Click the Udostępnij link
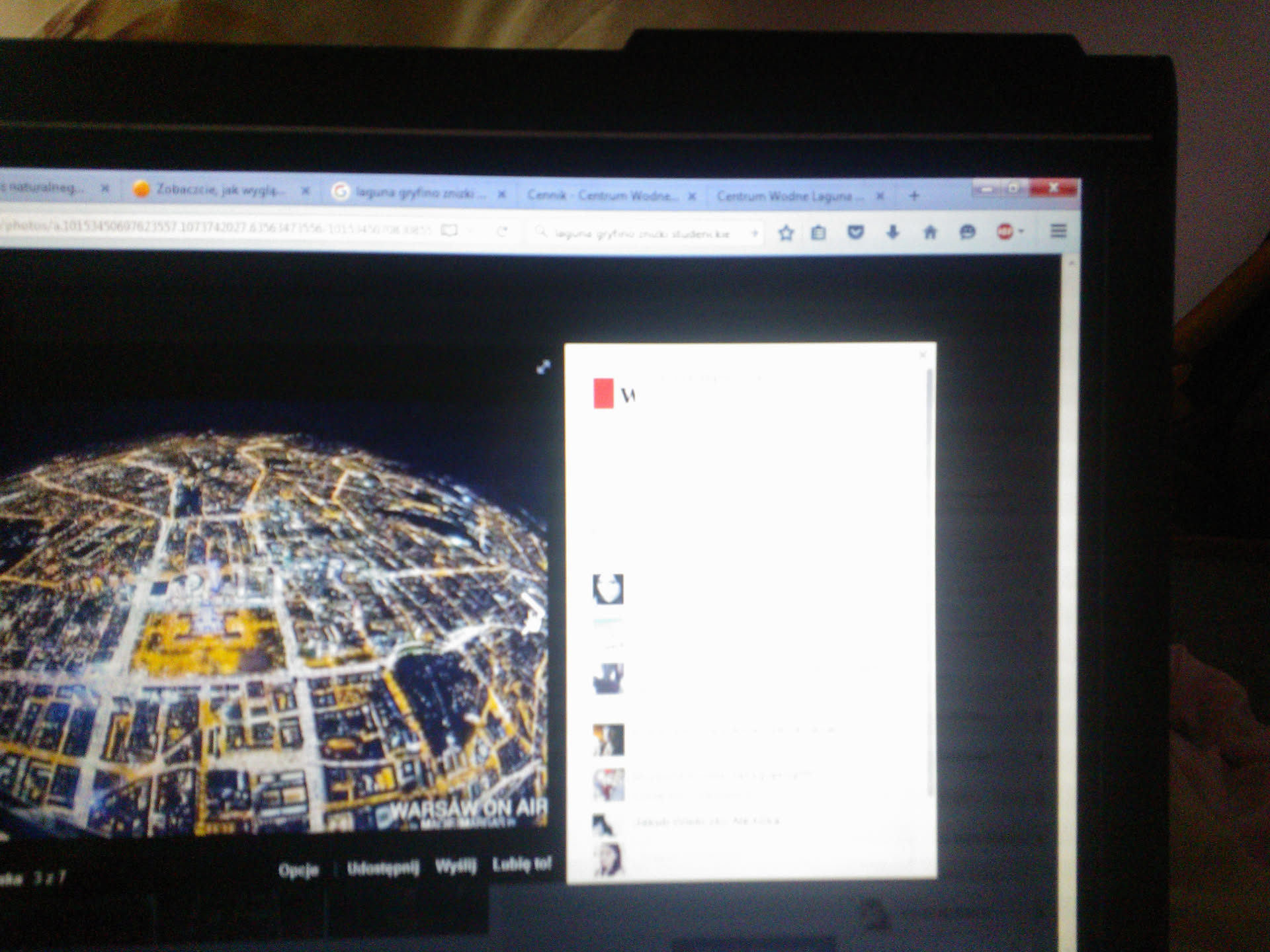1270x952 pixels. pyautogui.click(x=383, y=868)
